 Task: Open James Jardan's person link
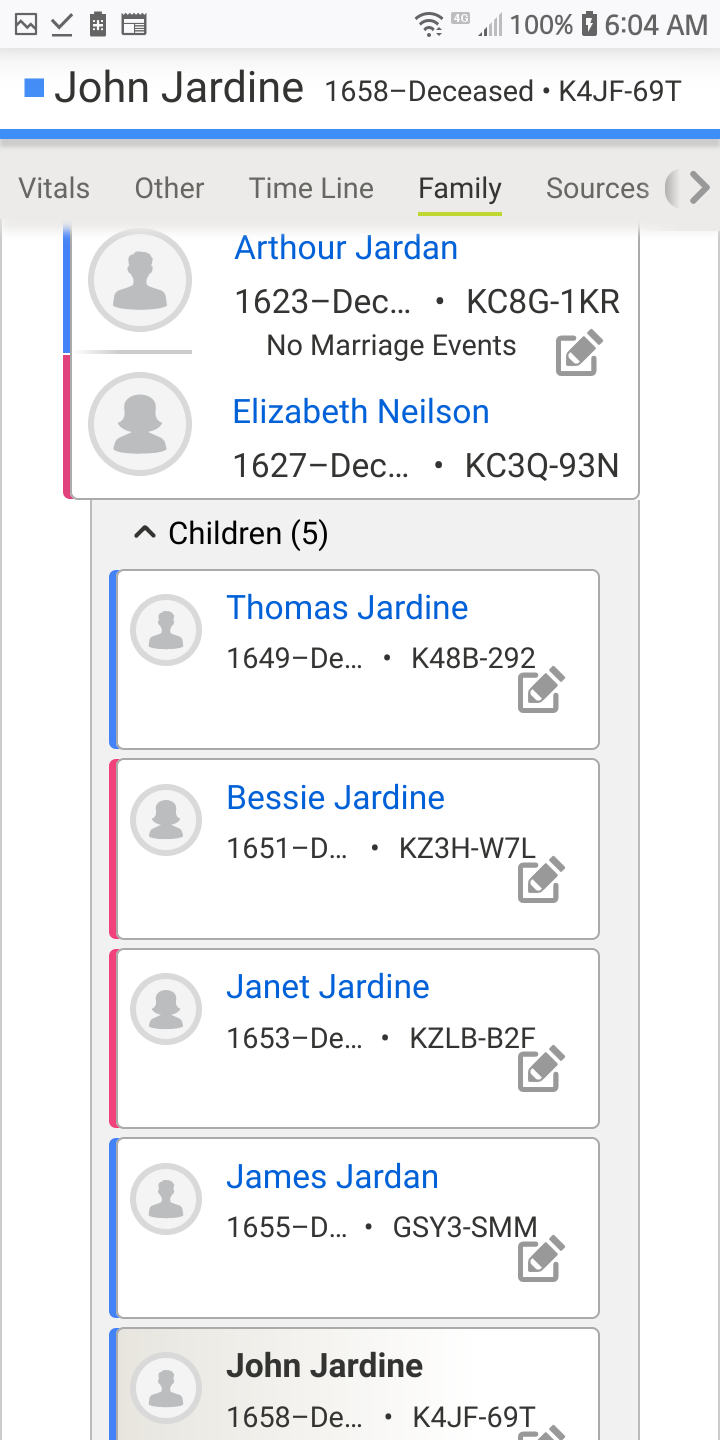332,1177
